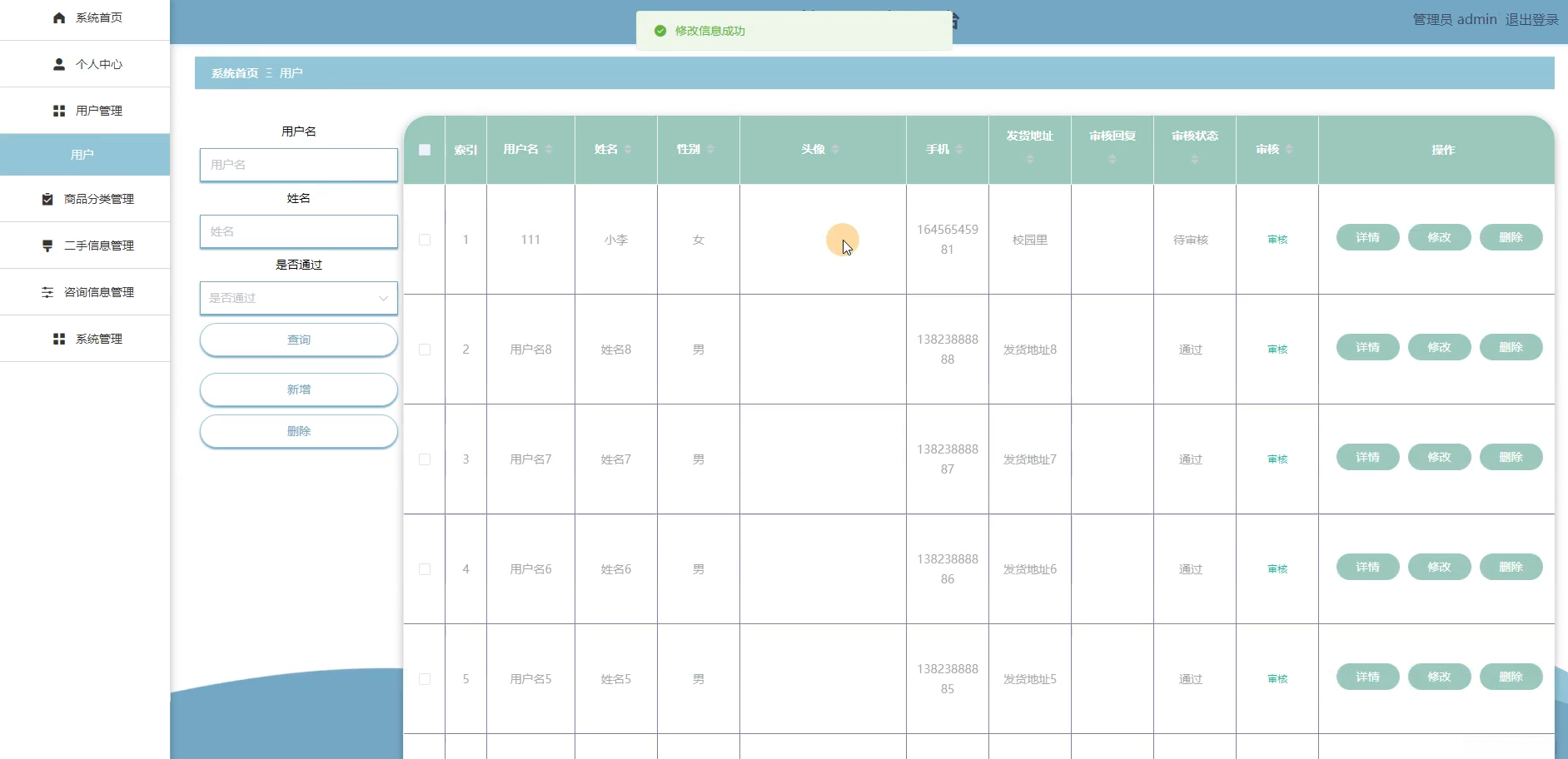Click 修改 for 用户名8
This screenshot has height=759, width=1568.
pos(1440,347)
